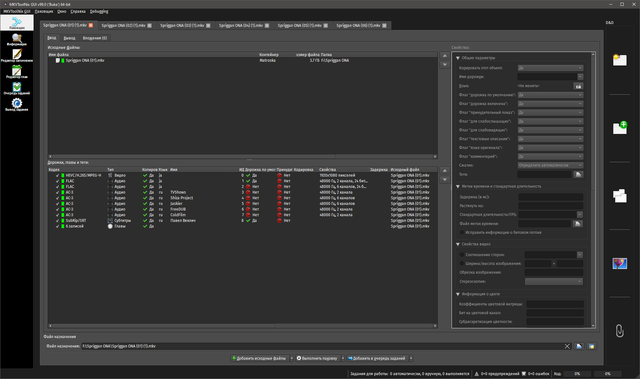This screenshot has width=640, height=379.
Task: Click the Имя дорожки (track name) field
Action: pyautogui.click(x=547, y=77)
